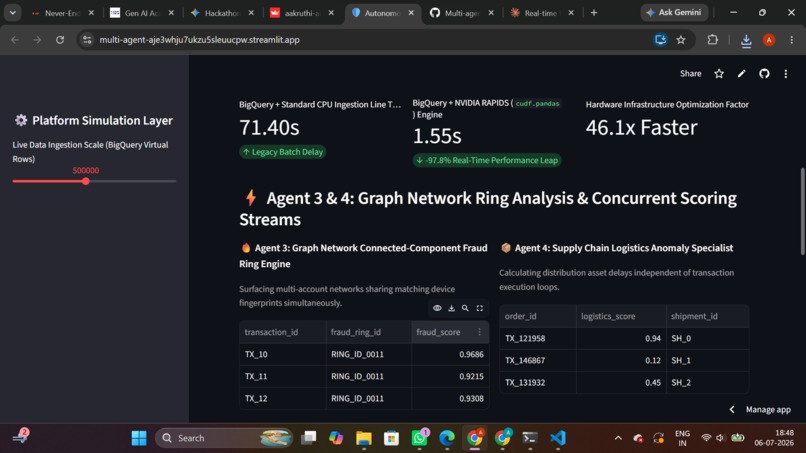Search the fraud ring table
806x453 pixels.
pos(465,308)
